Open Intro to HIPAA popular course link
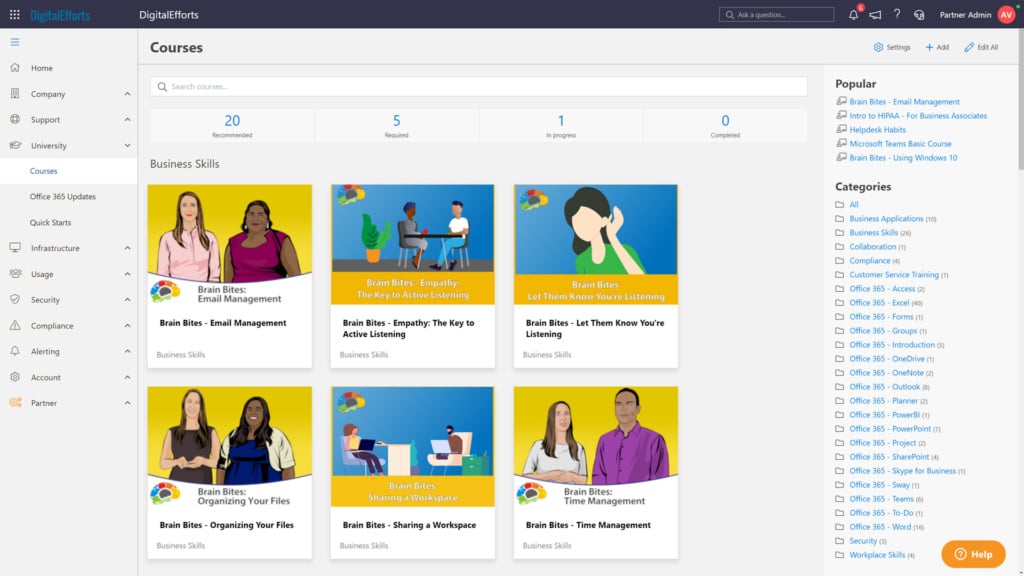Screen dimensions: 1024x576 (x=918, y=116)
